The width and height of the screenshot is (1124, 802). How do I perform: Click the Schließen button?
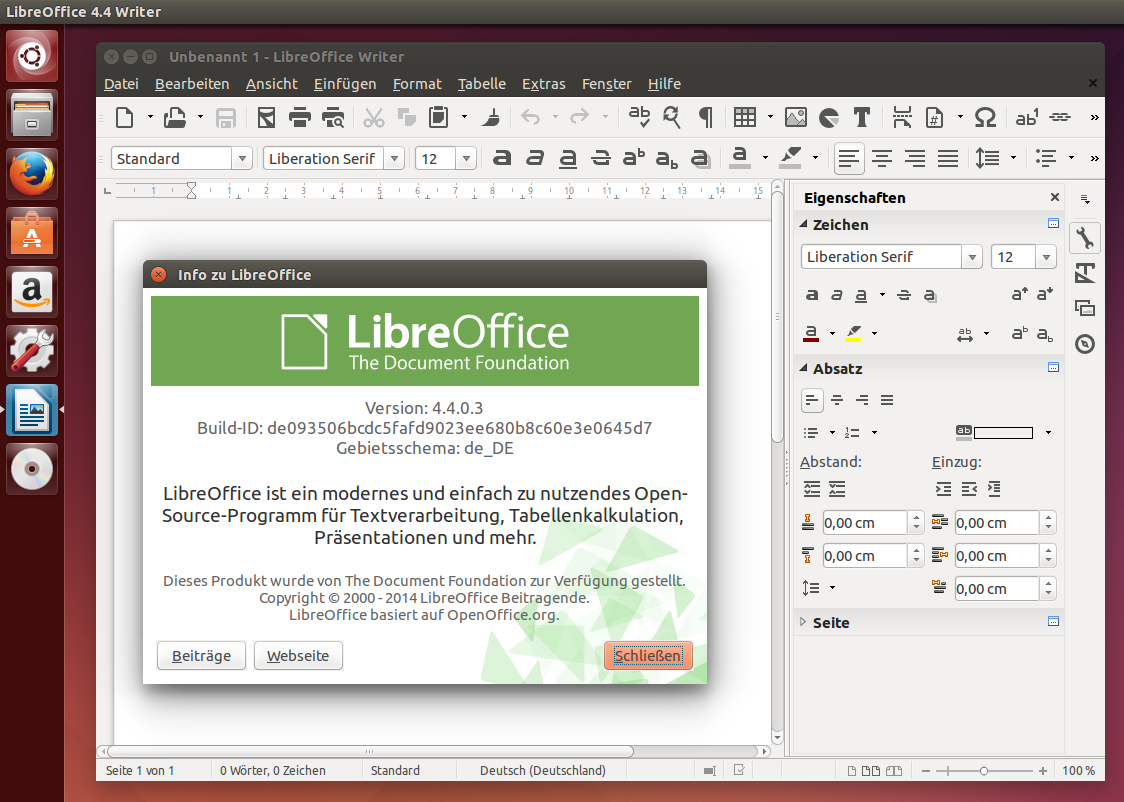(x=648, y=656)
